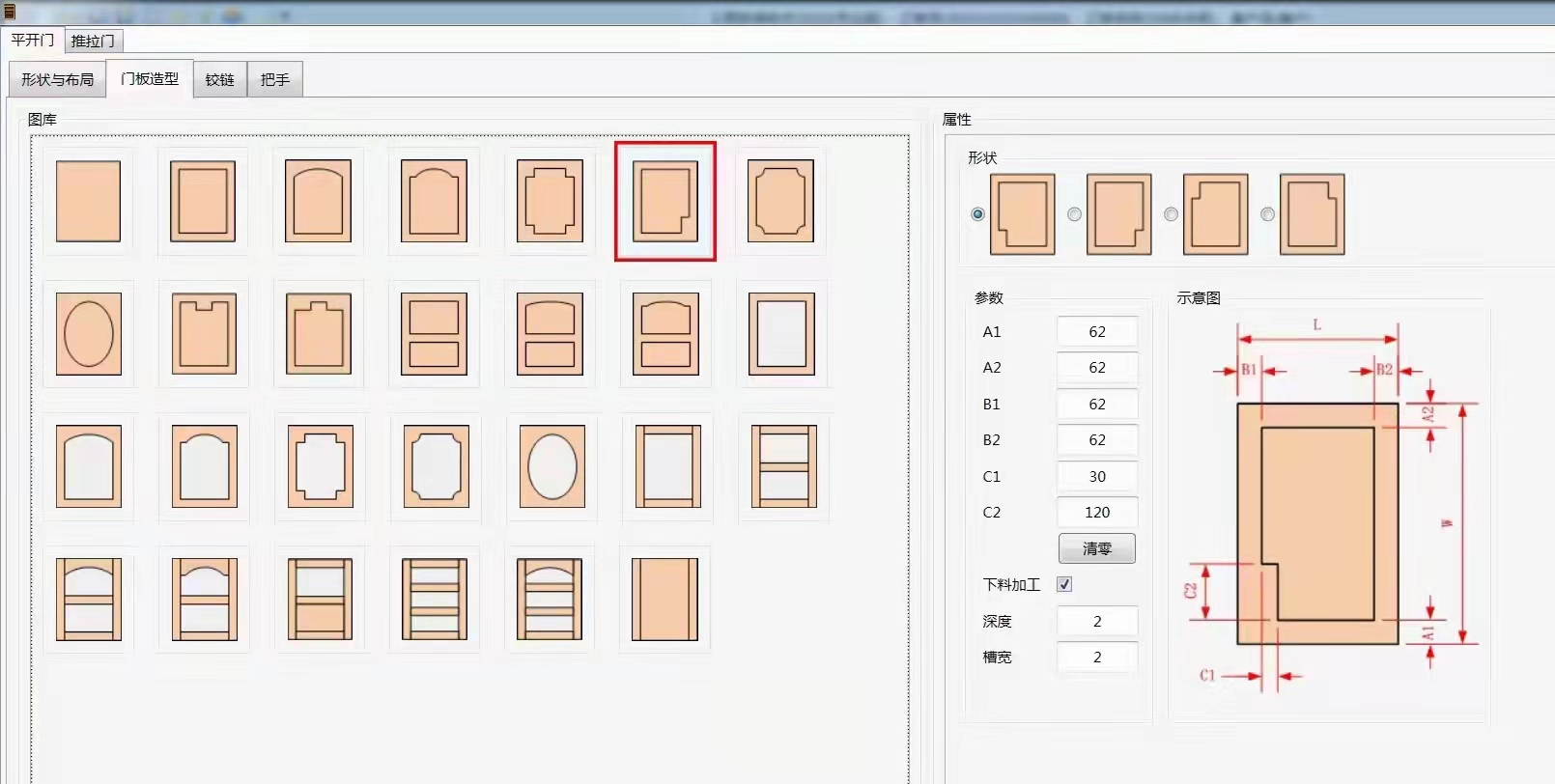1555x784 pixels.
Task: Select the last door style in bottom row
Action: click(664, 600)
